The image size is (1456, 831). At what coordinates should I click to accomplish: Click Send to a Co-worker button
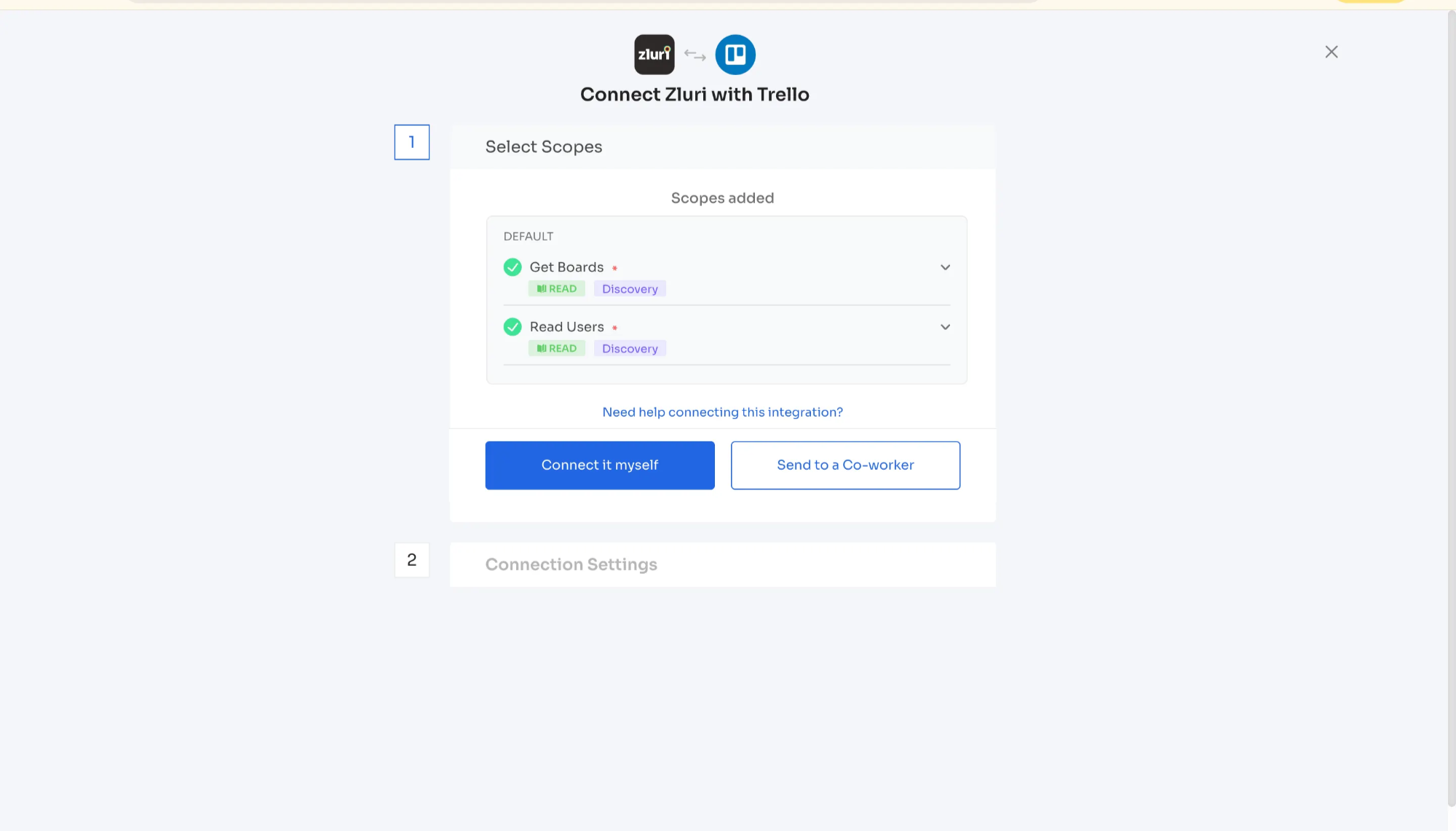tap(845, 465)
